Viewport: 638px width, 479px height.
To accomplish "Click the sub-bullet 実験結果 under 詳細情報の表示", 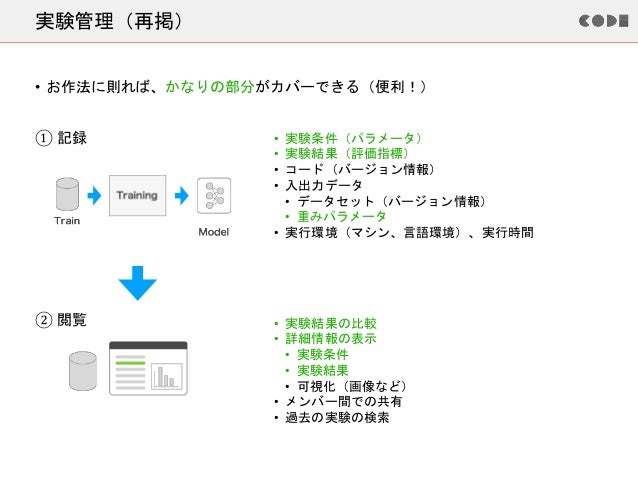I will (x=323, y=370).
